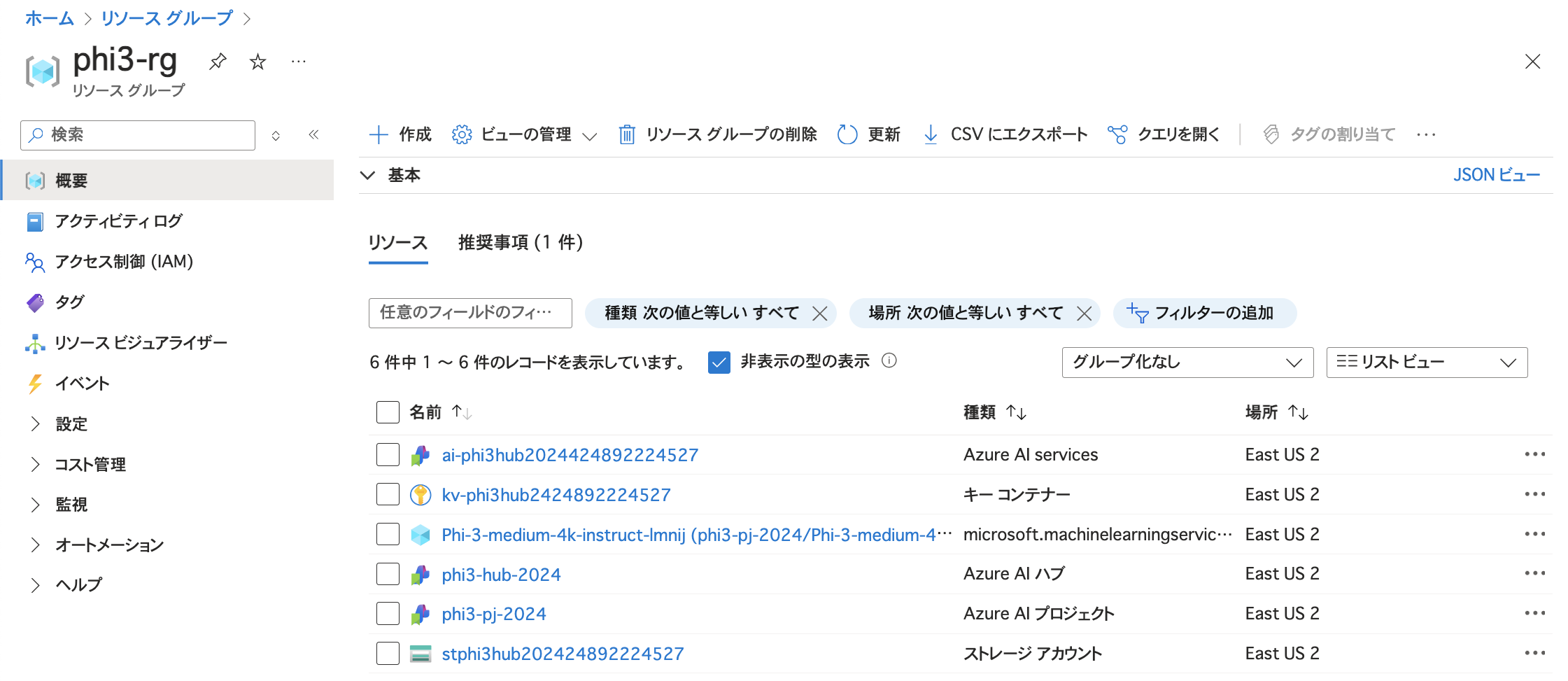Select the リソース tab
Image resolution: width=1568 pixels, height=681 pixels.
398,243
